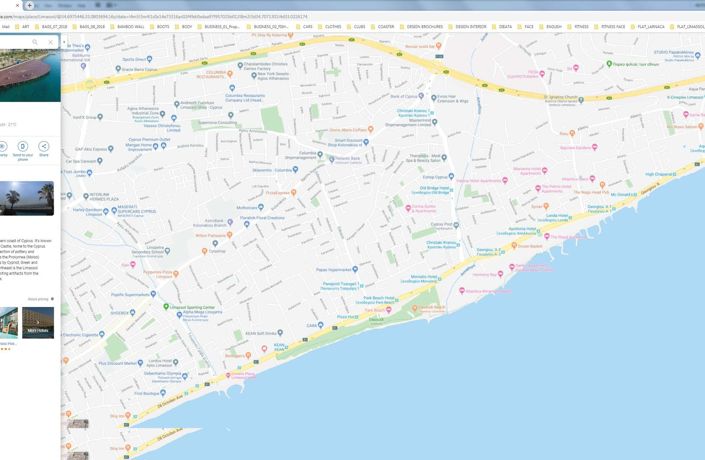Click the Old Bridge Hotel pin
This screenshot has height=460, width=705.
(452, 190)
